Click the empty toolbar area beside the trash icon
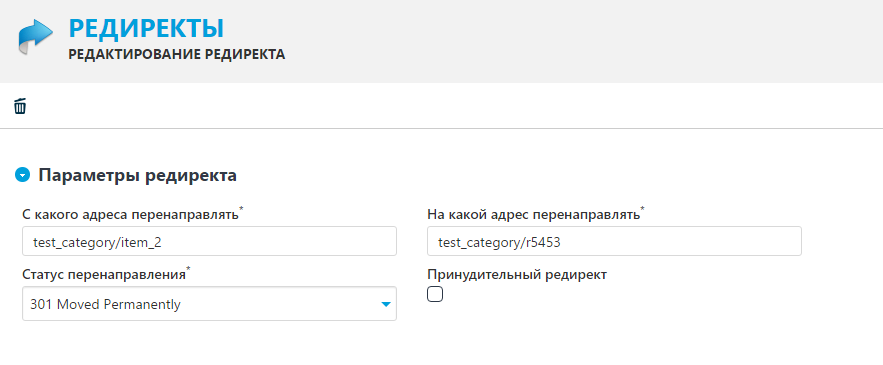 click(451, 106)
